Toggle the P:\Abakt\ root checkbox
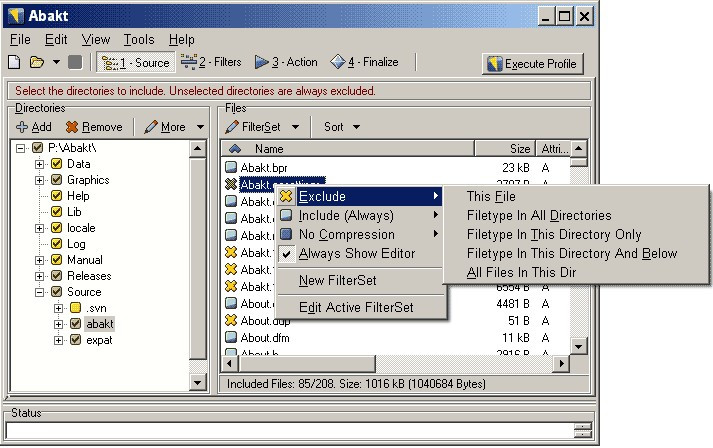Viewport: 713px width, 448px height. click(x=38, y=147)
